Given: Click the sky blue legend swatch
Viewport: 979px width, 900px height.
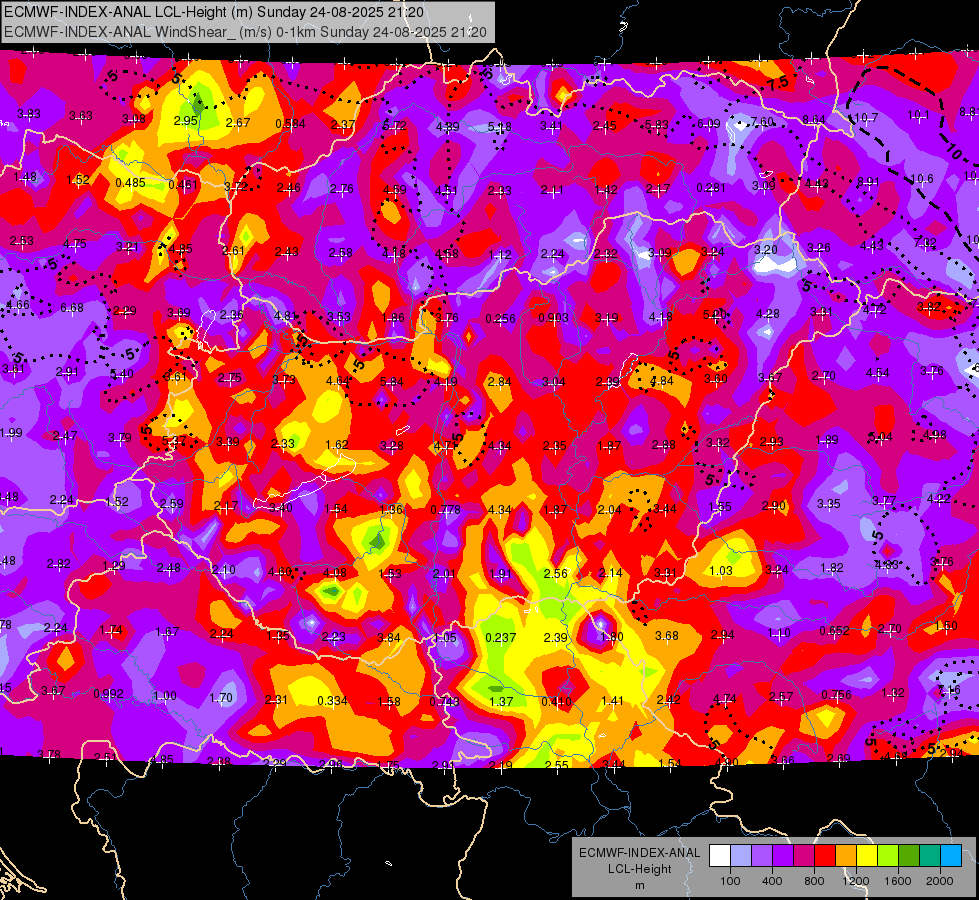Looking at the screenshot, I should [951, 856].
